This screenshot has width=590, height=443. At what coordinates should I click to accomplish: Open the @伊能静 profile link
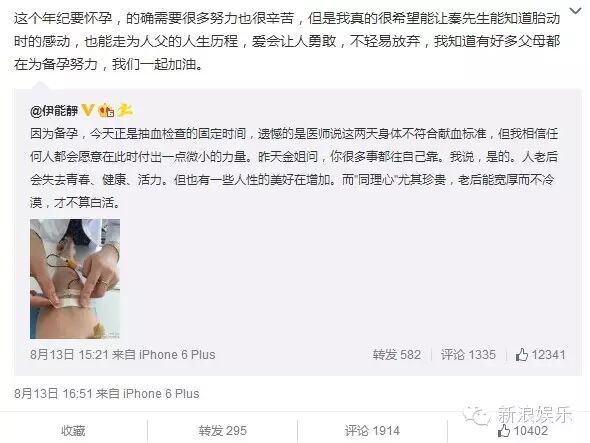[x=54, y=111]
